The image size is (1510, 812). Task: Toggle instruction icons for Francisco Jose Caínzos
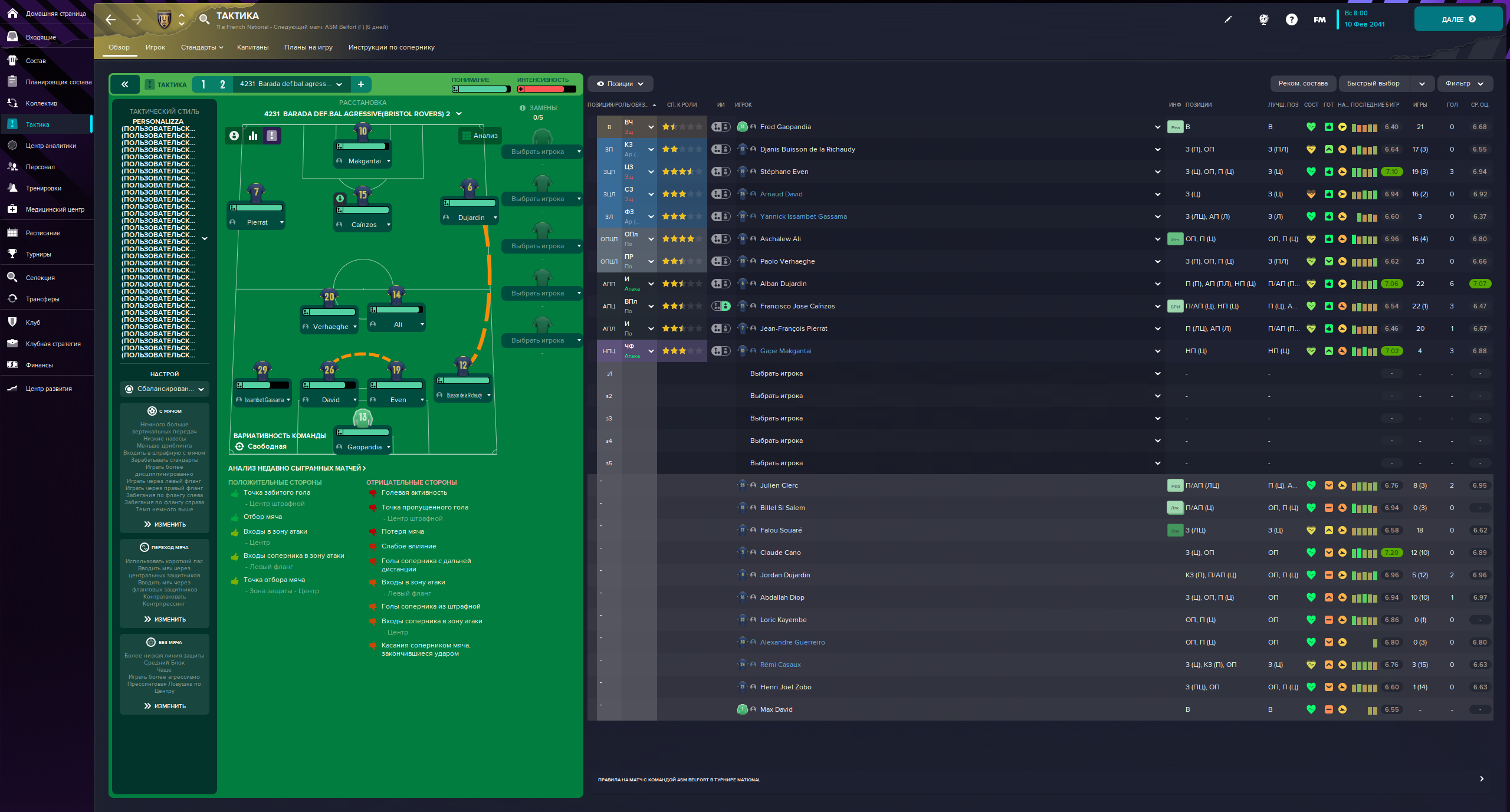[x=721, y=306]
